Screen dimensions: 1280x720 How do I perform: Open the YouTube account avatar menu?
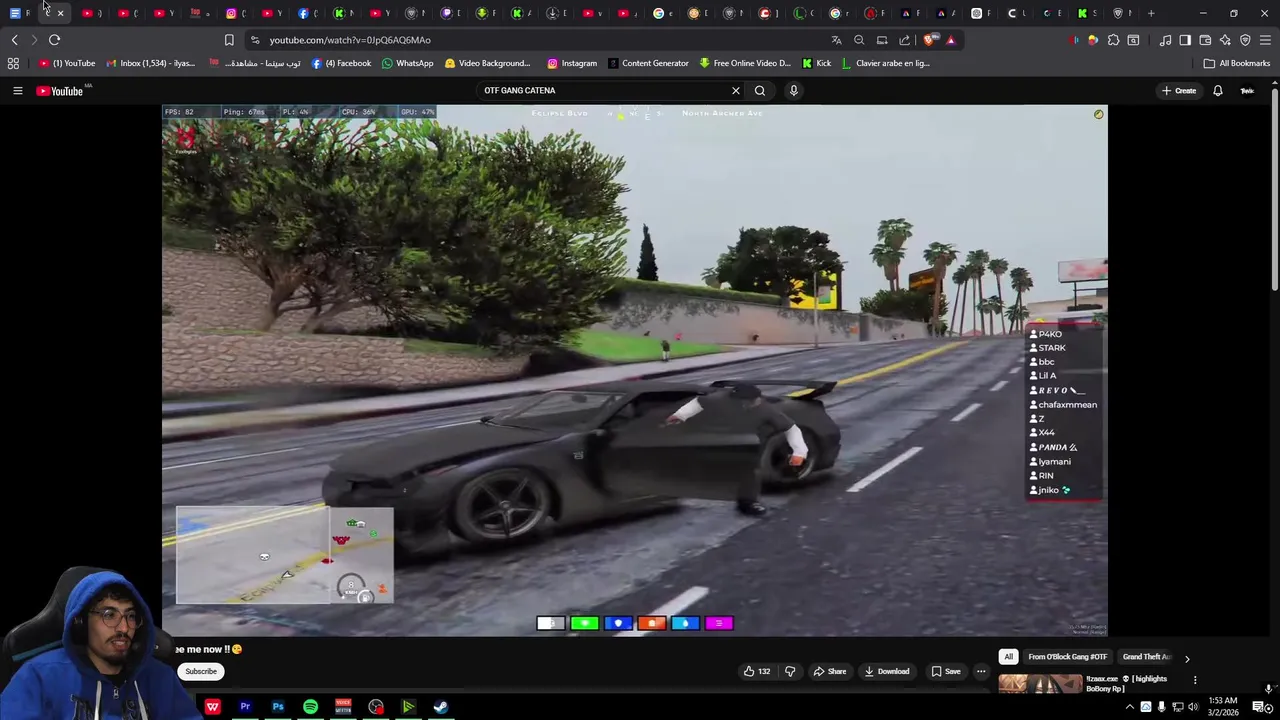pyautogui.click(x=1247, y=91)
